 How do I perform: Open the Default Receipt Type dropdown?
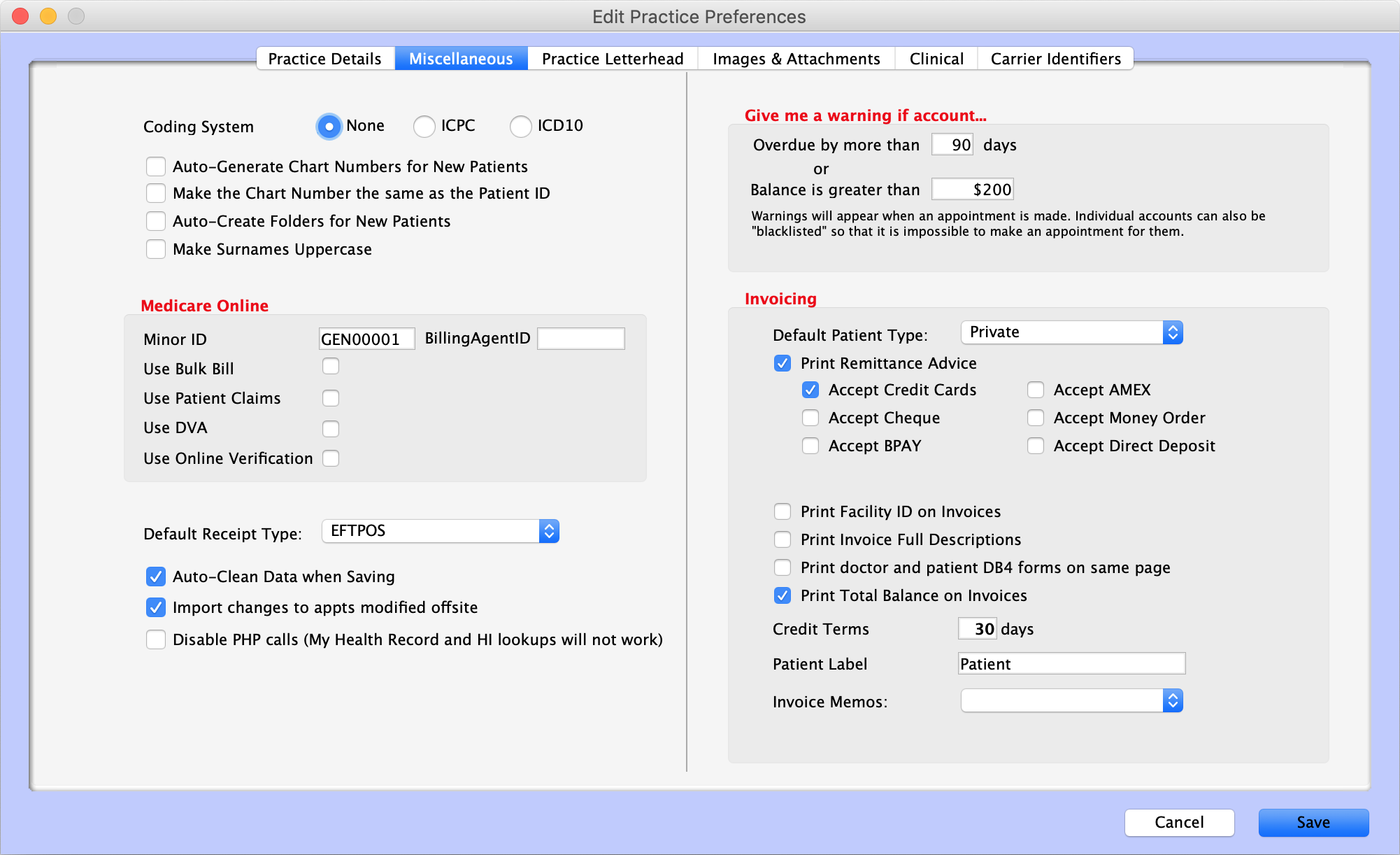tap(441, 531)
